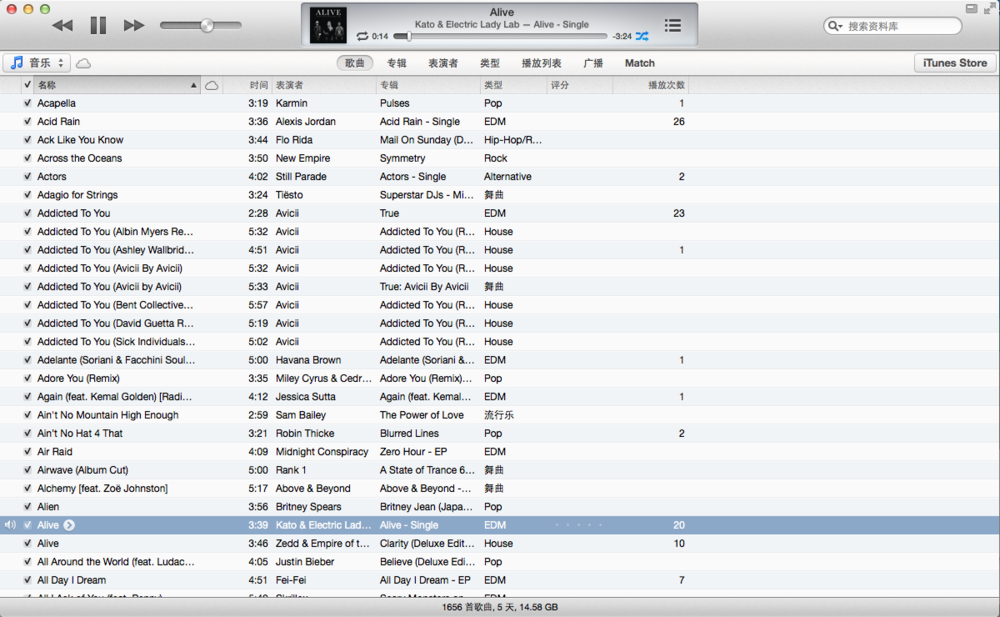Viewport: 1000px width, 617px height.
Task: Enter full screen with the arrows icon
Action: tap(990, 8)
